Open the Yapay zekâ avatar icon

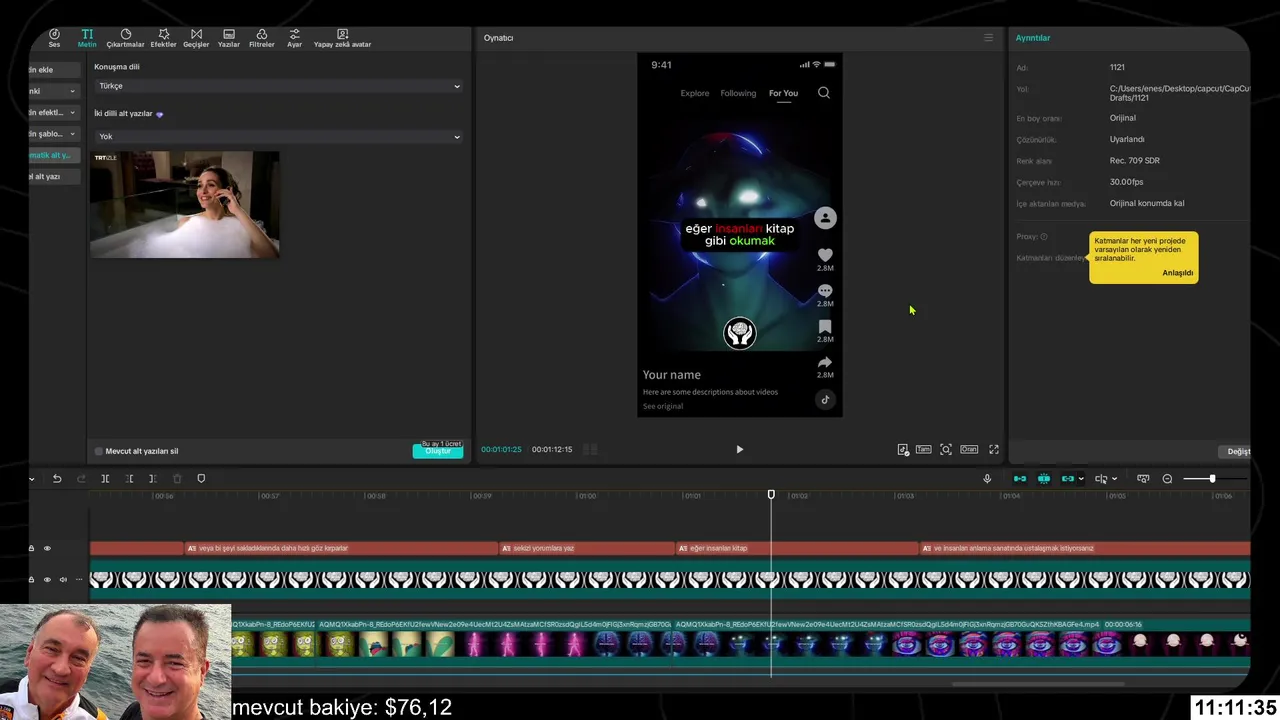click(342, 38)
